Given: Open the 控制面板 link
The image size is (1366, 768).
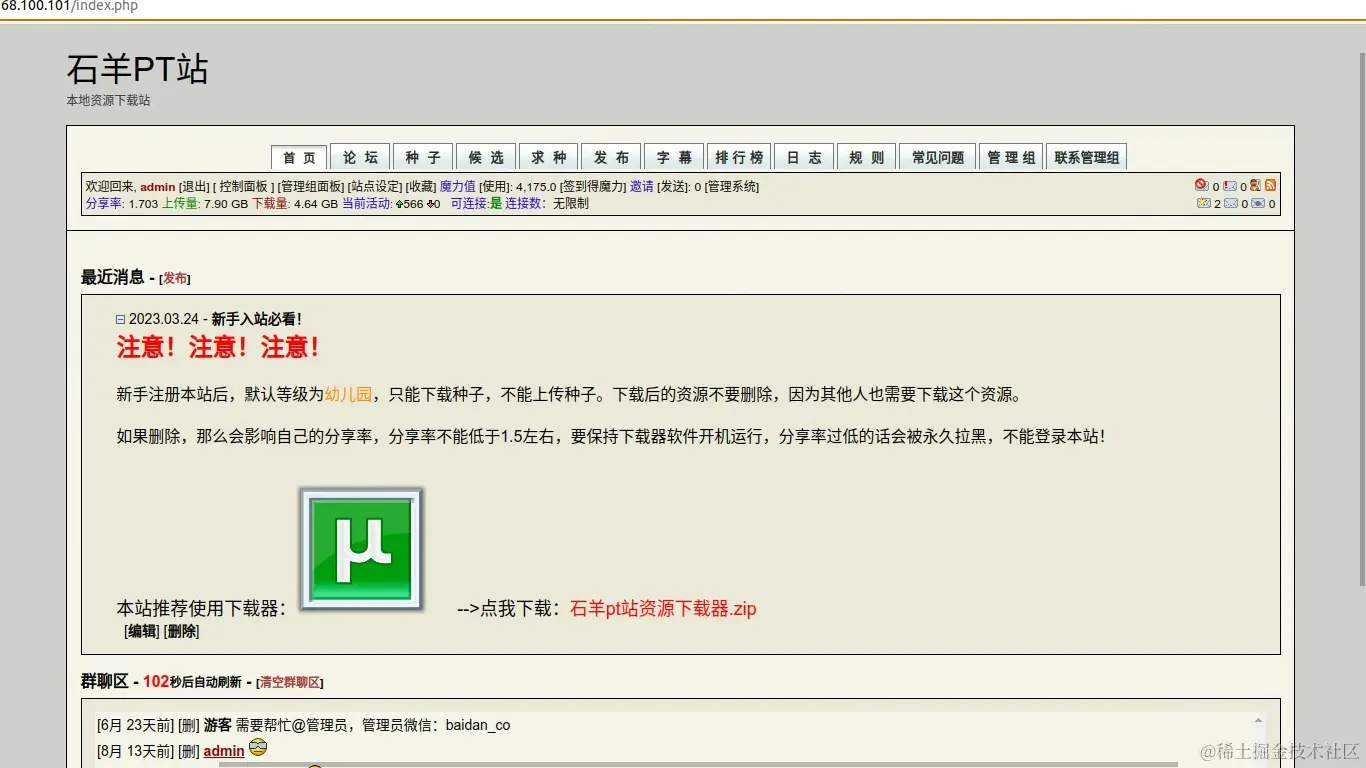Looking at the screenshot, I should [x=247, y=187].
